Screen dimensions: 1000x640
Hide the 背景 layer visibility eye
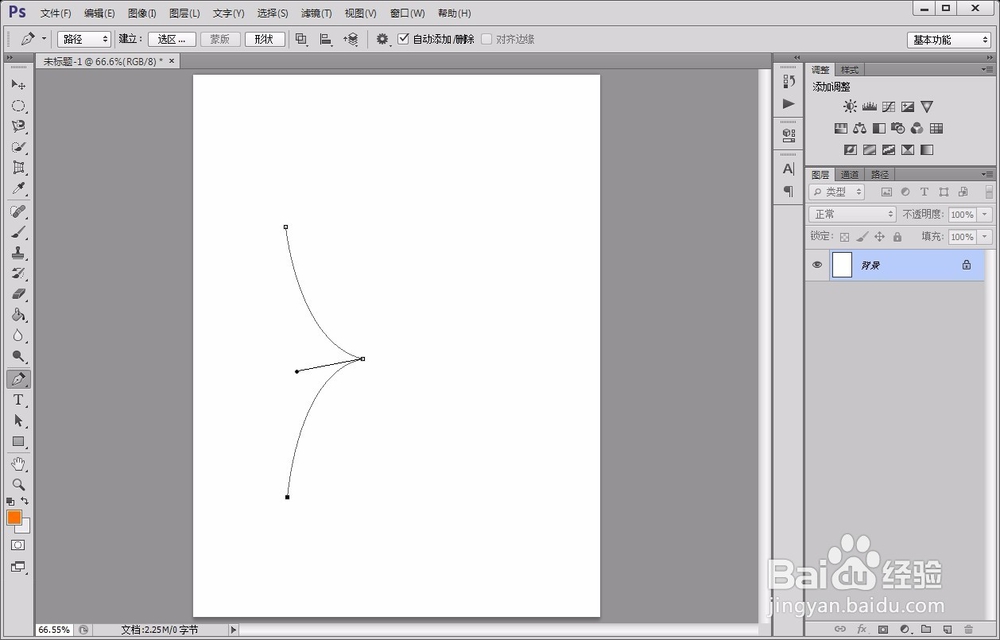pos(817,264)
